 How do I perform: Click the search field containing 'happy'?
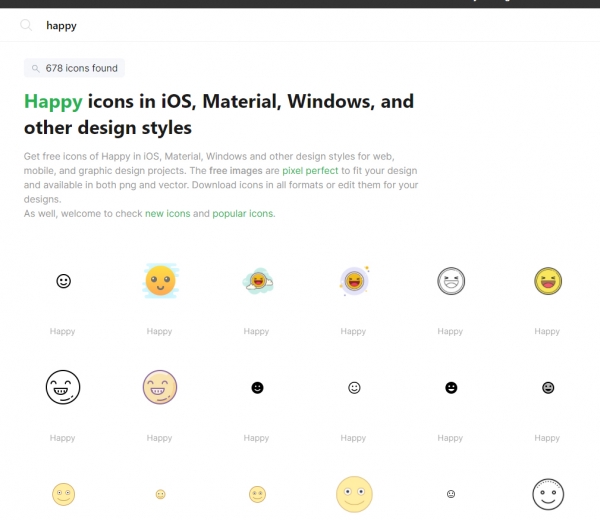click(300, 25)
